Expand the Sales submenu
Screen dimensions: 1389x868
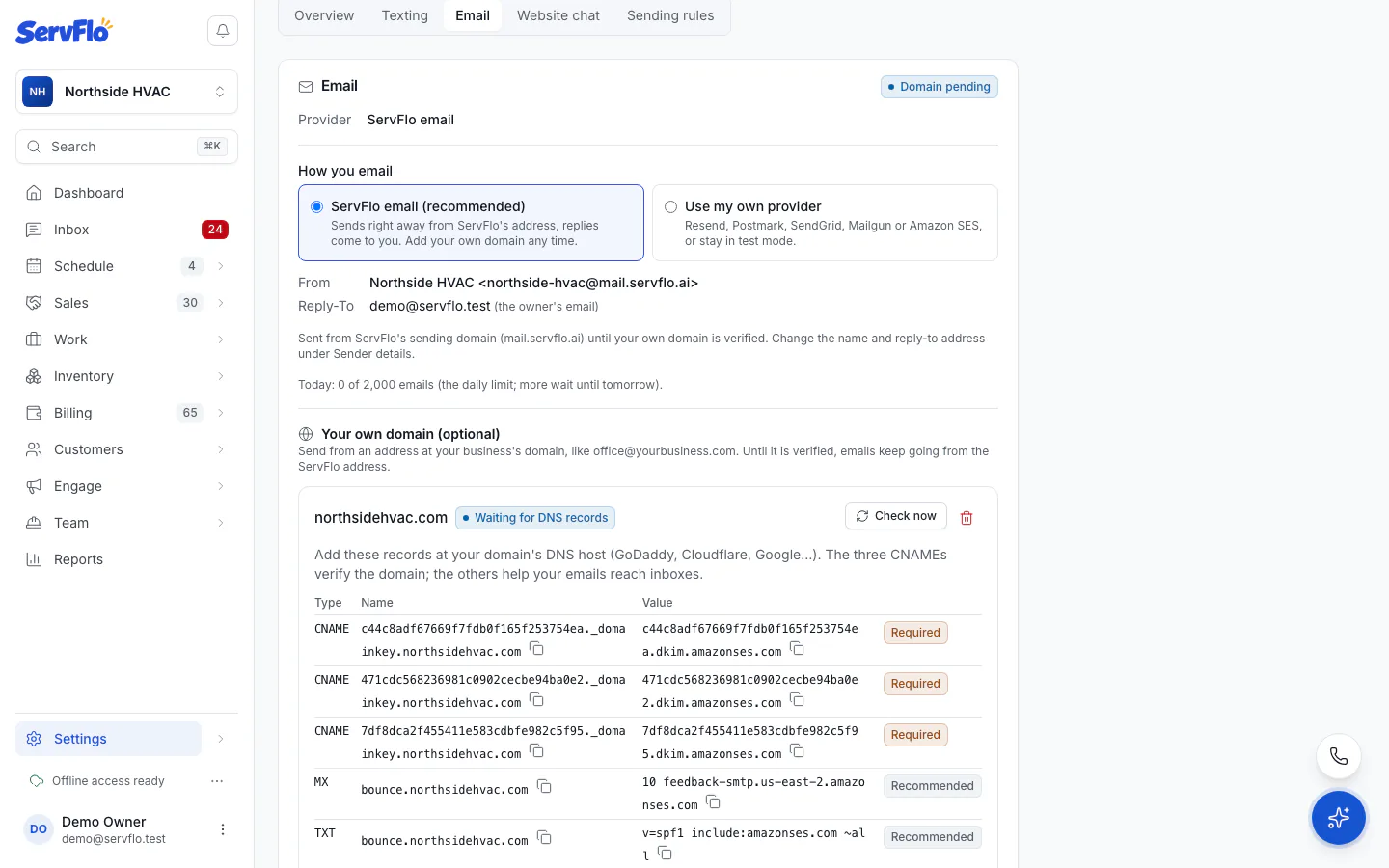point(221,303)
